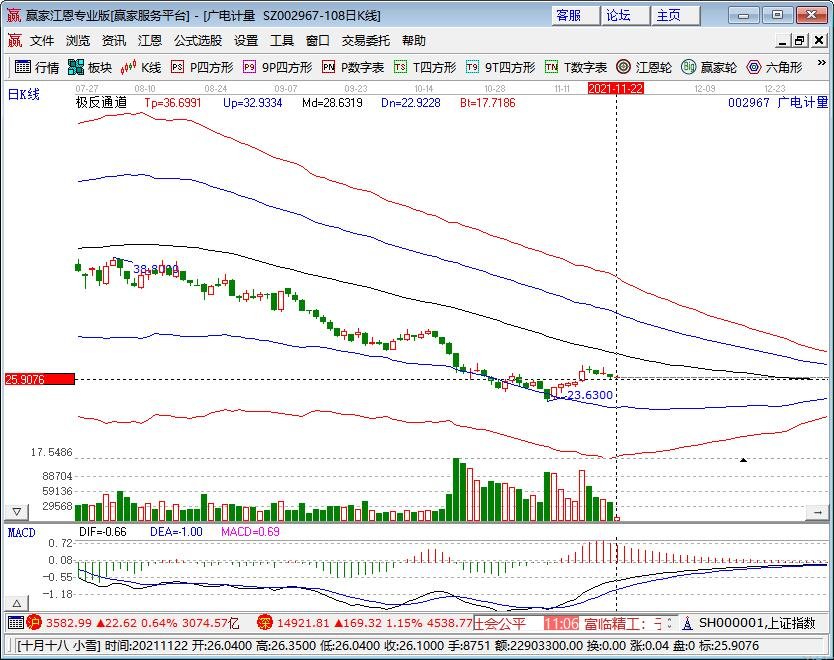Open the 江恩轮 Gann wheel tool
834x660 pixels.
[x=644, y=68]
